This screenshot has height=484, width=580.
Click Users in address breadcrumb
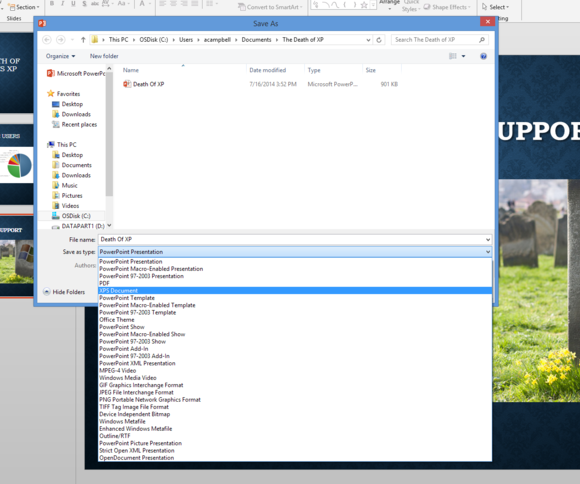click(x=186, y=40)
